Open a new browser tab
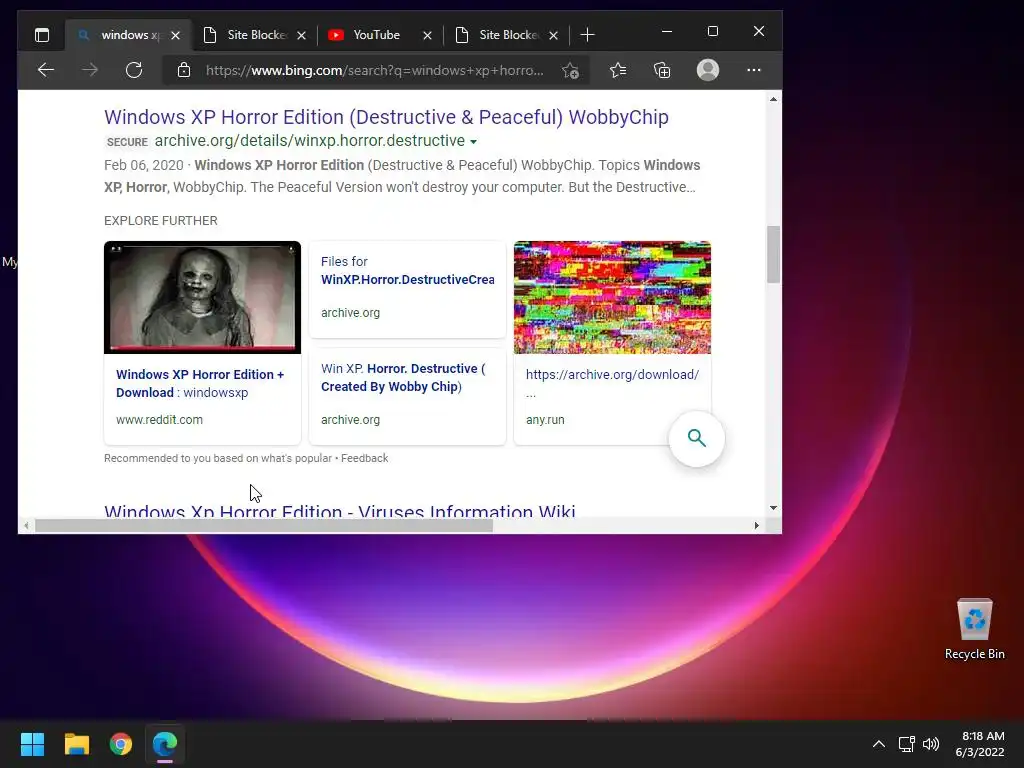The height and width of the screenshot is (768, 1024). click(587, 35)
